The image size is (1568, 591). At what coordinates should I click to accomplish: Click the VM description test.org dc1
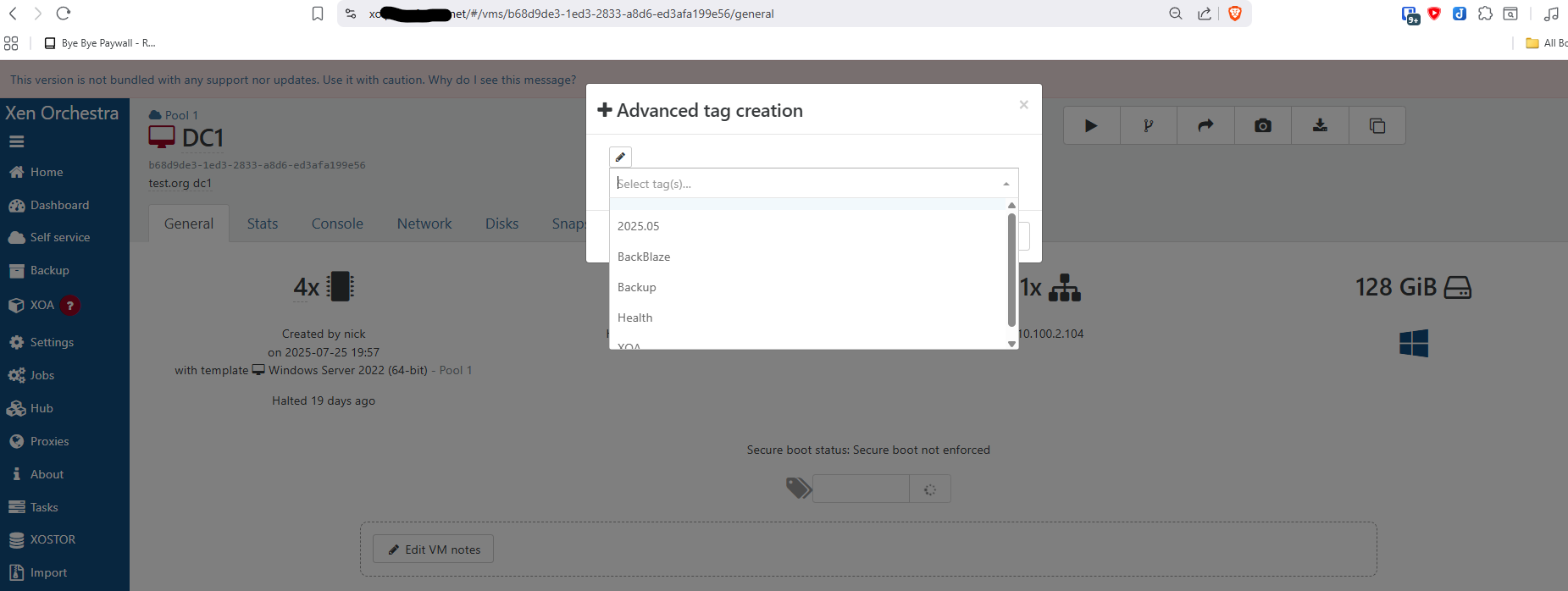[x=180, y=183]
